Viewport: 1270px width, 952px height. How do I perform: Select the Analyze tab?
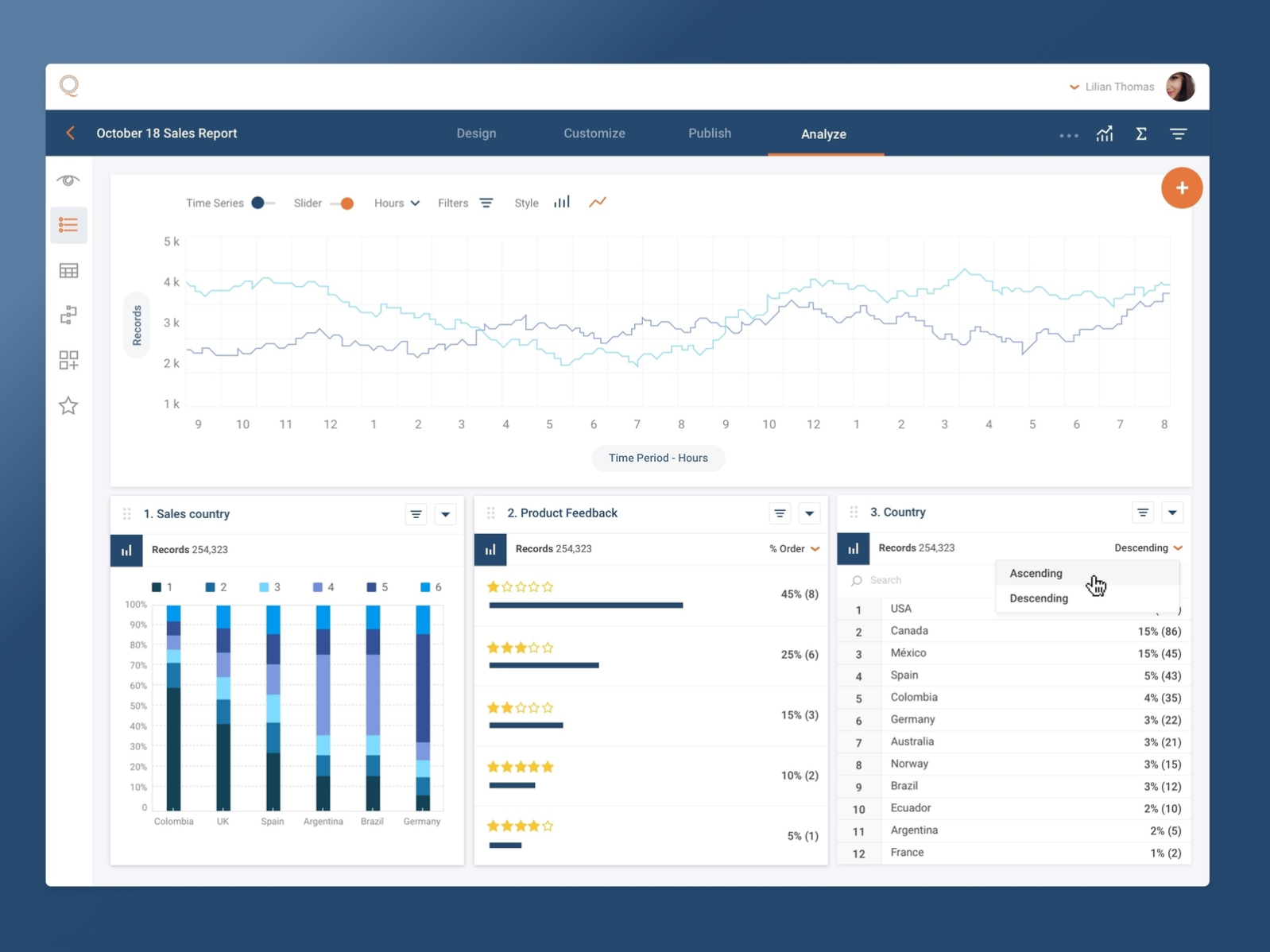point(823,134)
